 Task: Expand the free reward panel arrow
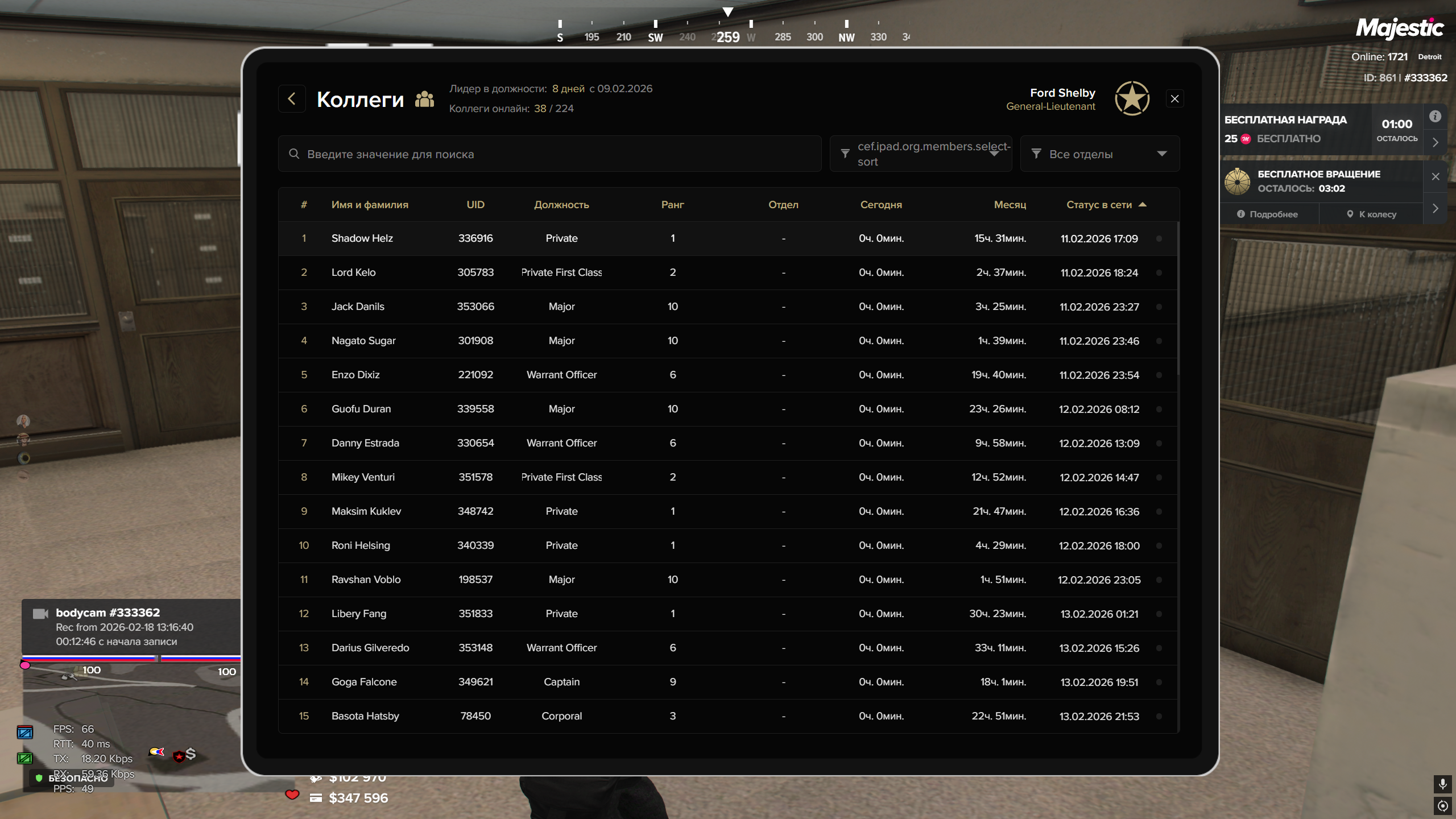[1436, 142]
